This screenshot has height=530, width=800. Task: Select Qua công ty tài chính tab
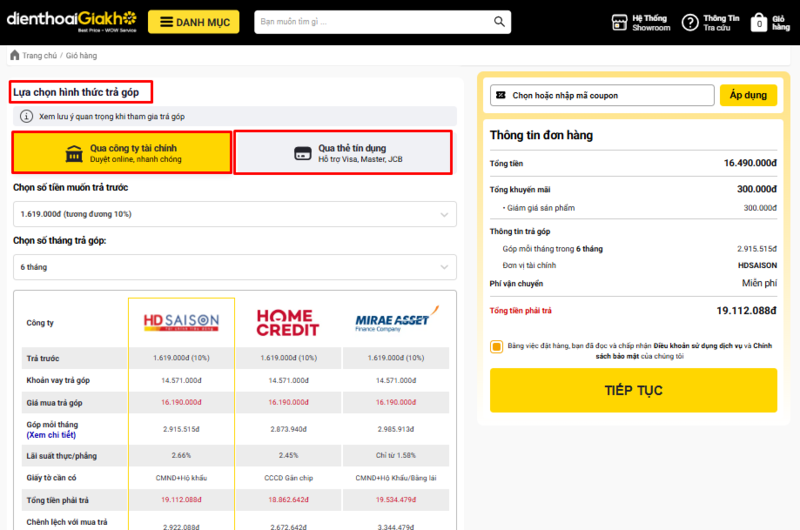click(122, 152)
